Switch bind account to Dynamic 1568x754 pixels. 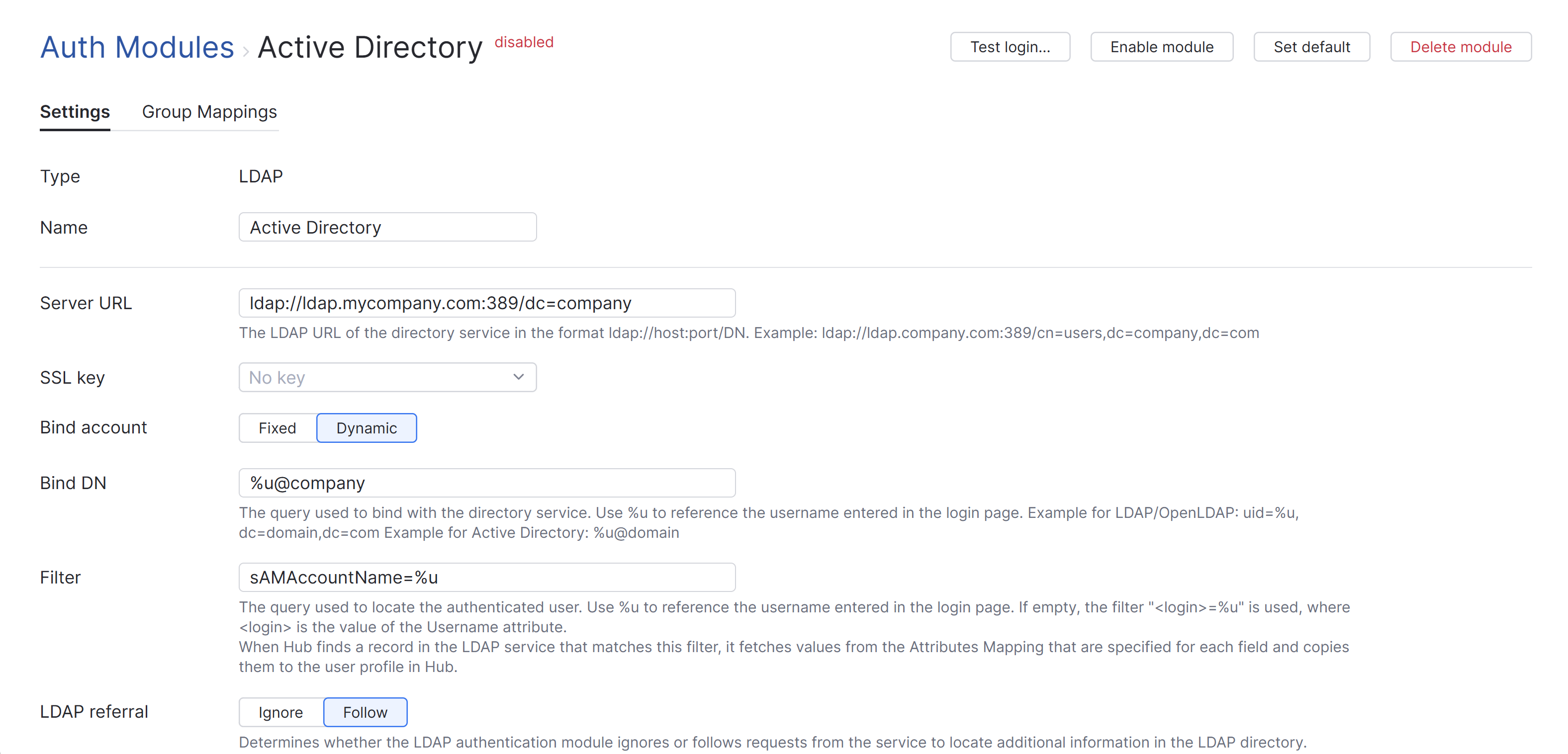click(366, 428)
